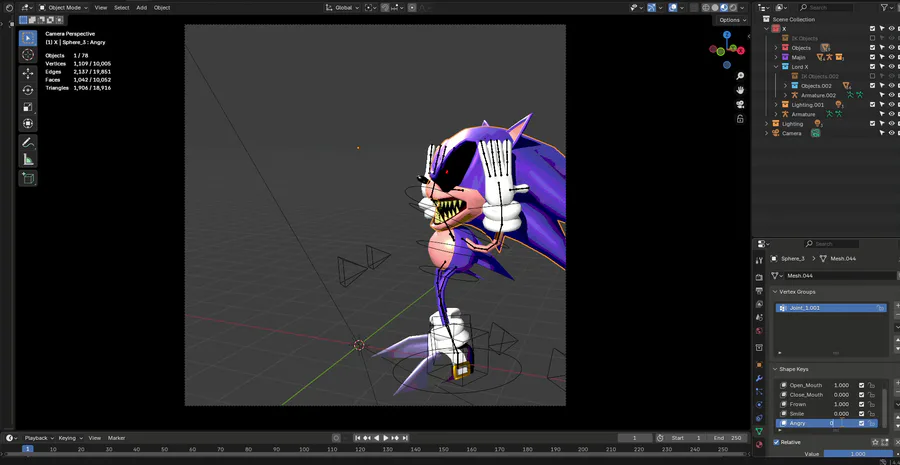Hide the Camera collection eye icon
Screen dimensions: 900x465
tap(892, 133)
